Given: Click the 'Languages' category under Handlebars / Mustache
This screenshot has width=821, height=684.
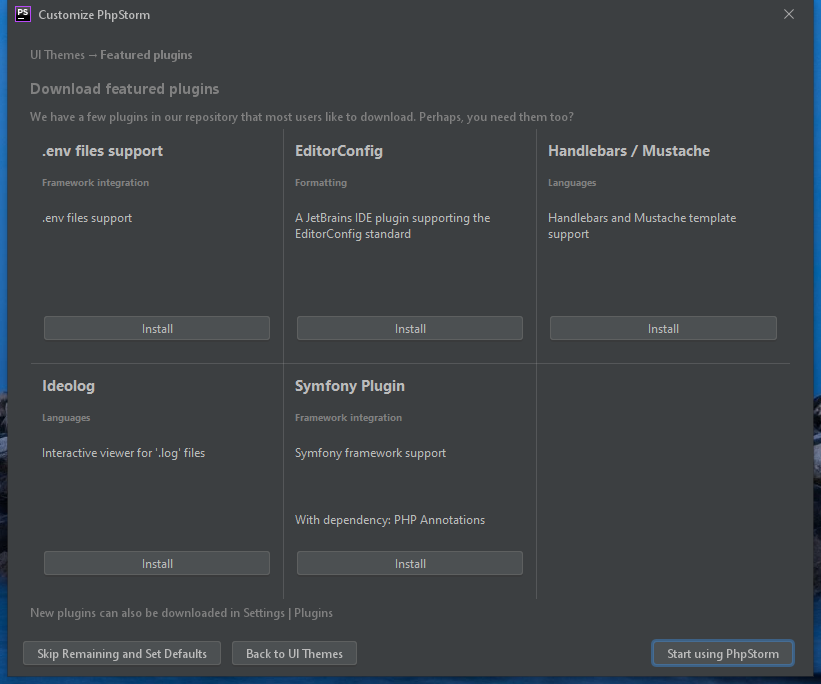Looking at the screenshot, I should pos(572,183).
